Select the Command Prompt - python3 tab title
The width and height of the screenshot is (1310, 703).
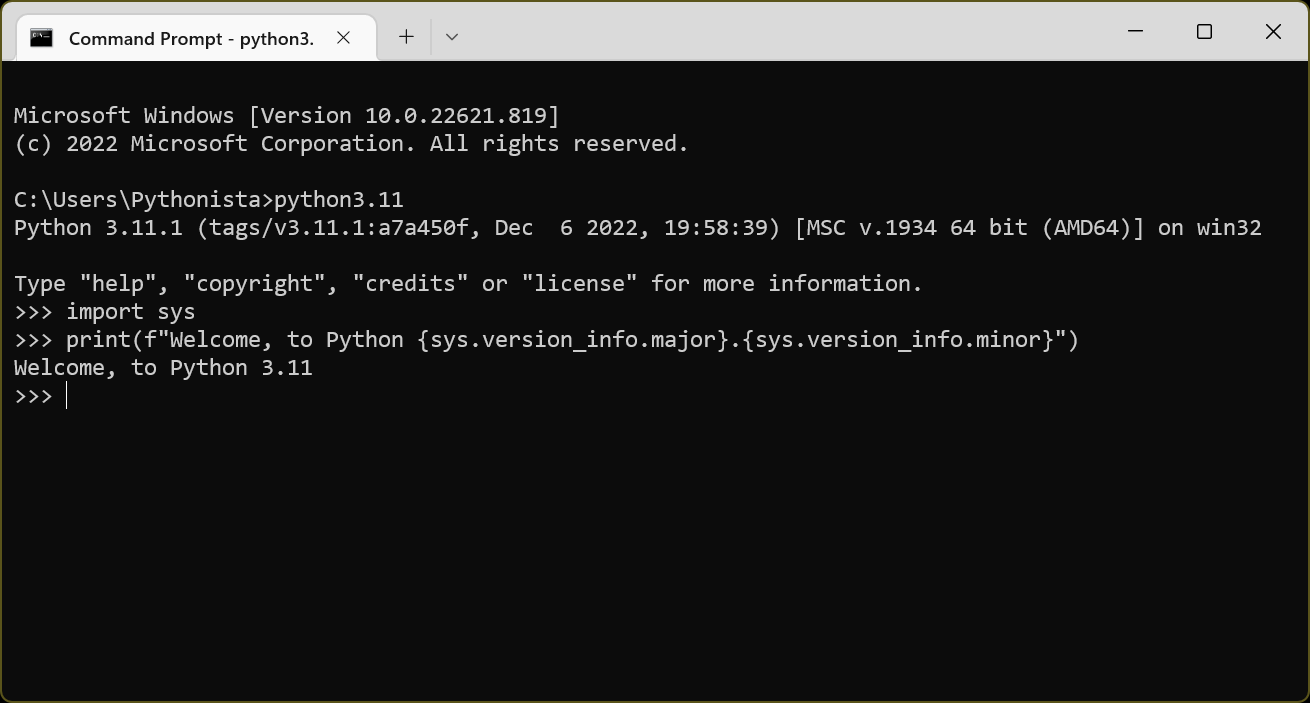(191, 38)
